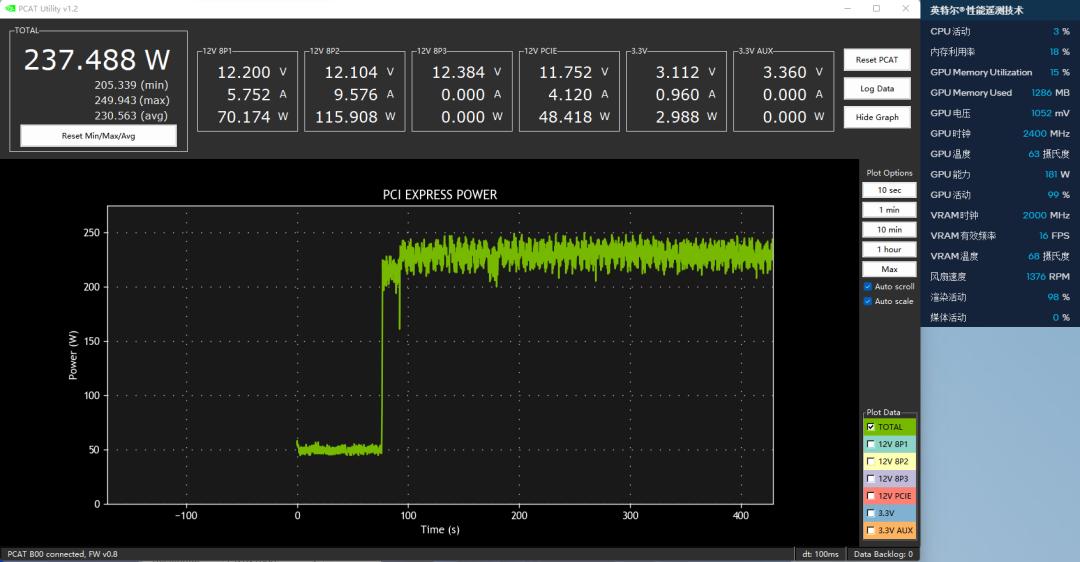Switch plot range to 10 min
Viewport: 1080px width, 562px height.
pos(889,230)
